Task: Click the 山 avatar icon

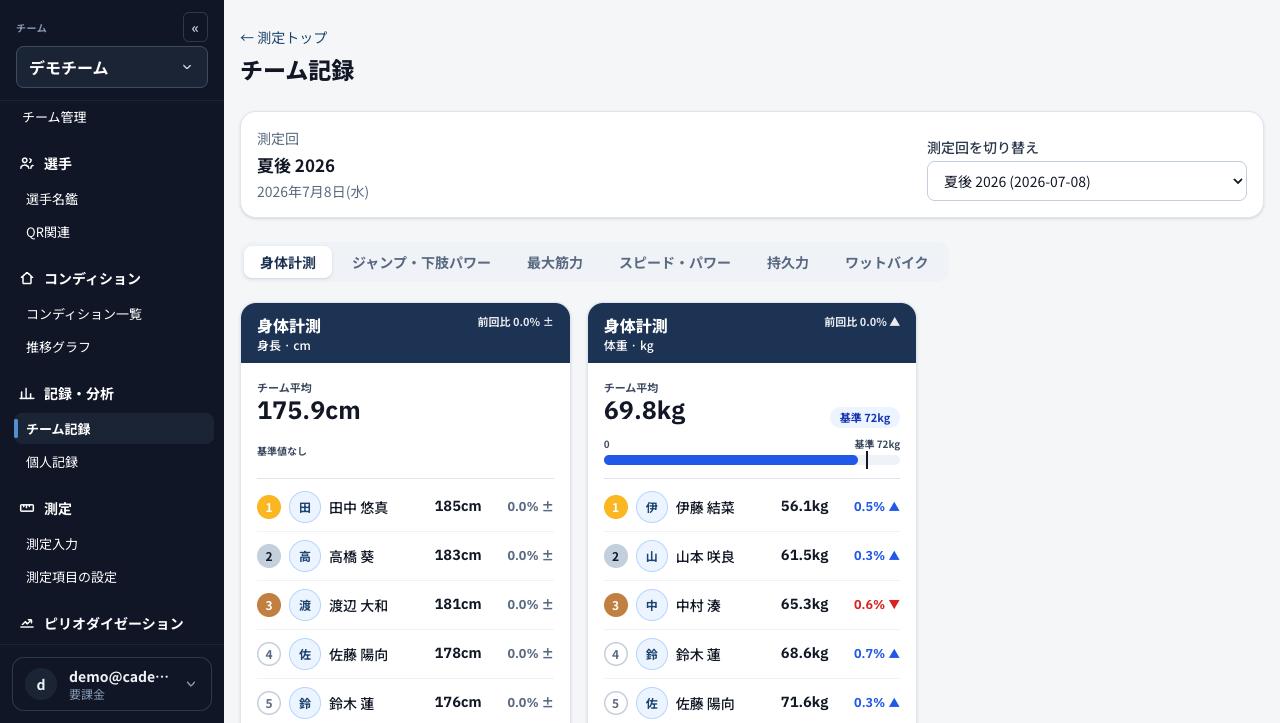Action: click(652, 556)
